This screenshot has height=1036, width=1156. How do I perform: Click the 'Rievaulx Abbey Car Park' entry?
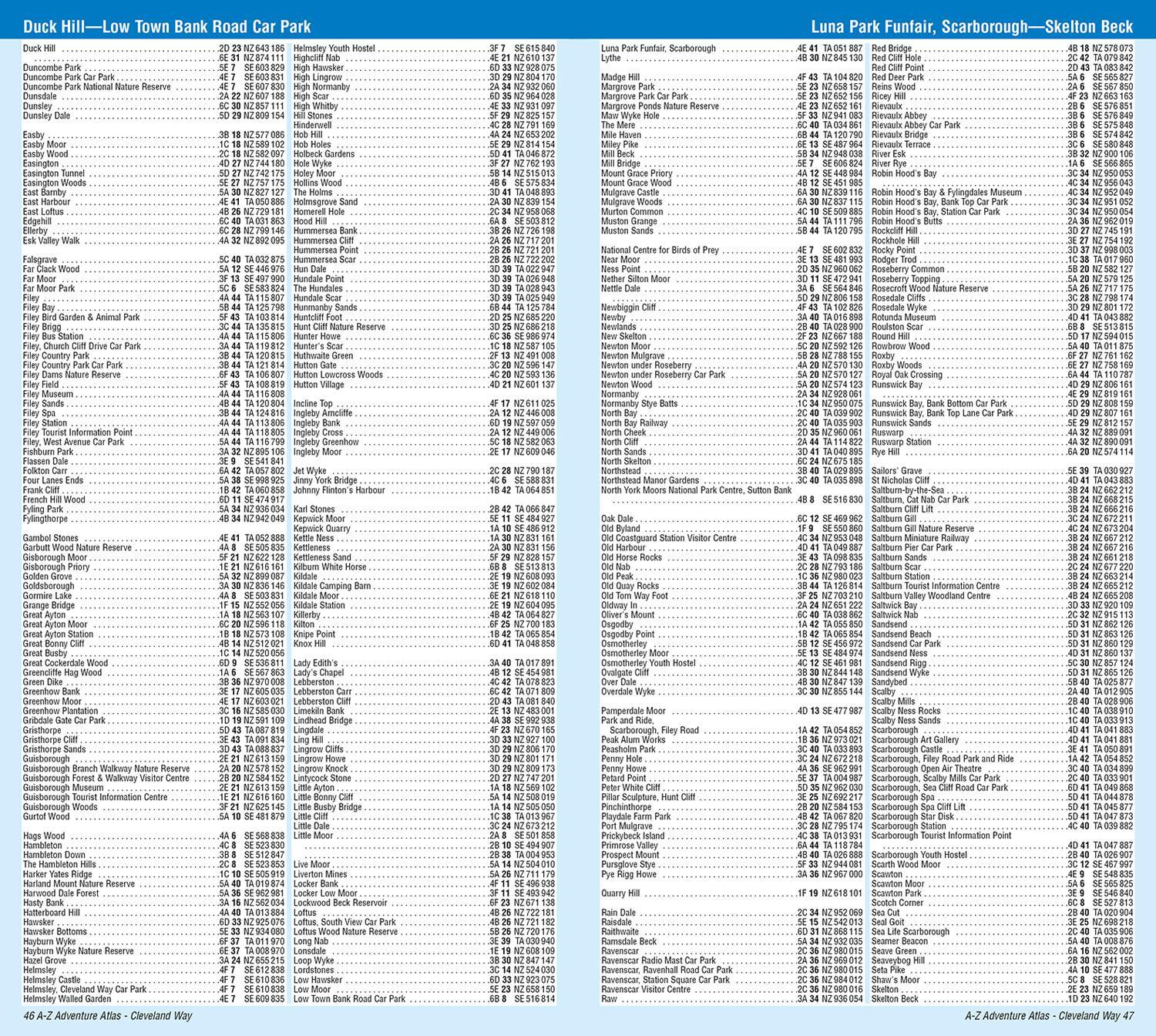1003,126
